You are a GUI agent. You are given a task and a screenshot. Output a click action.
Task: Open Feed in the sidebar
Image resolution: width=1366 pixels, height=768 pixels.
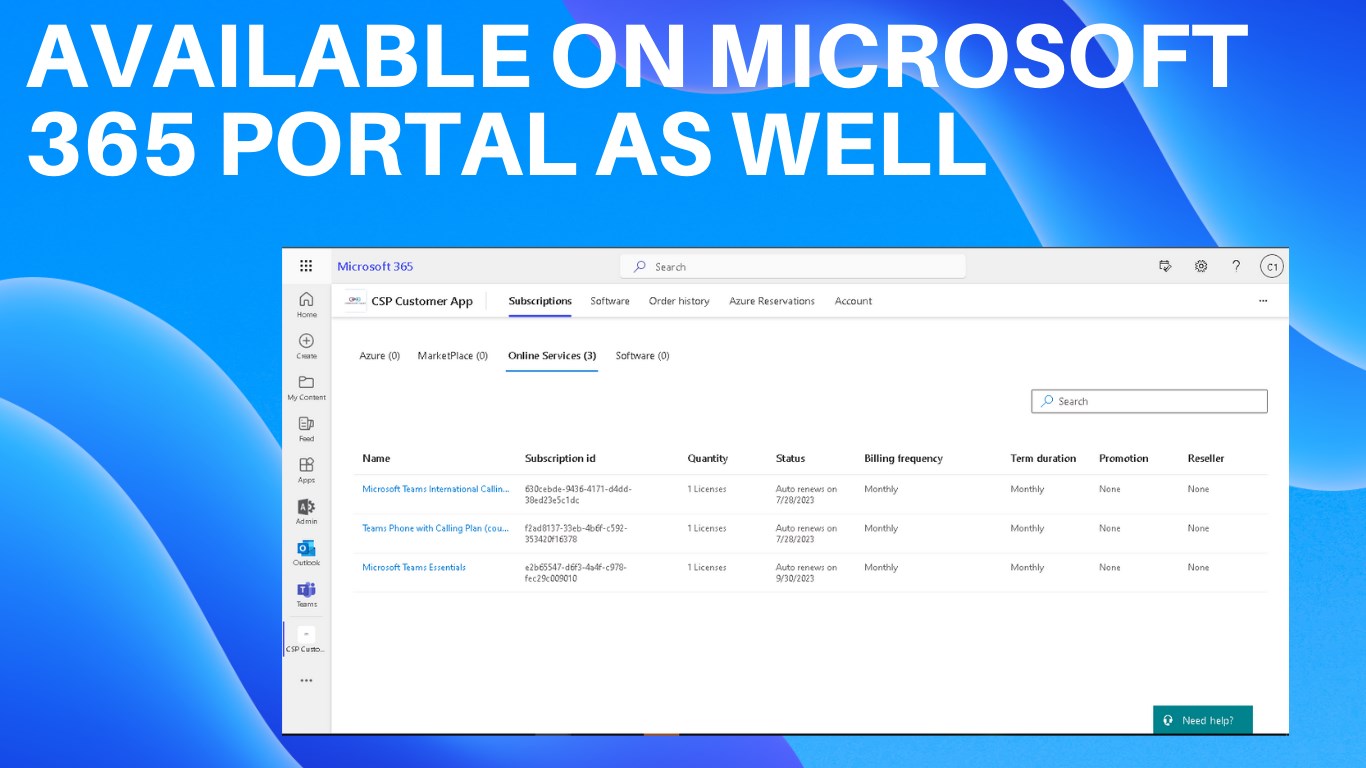306,429
